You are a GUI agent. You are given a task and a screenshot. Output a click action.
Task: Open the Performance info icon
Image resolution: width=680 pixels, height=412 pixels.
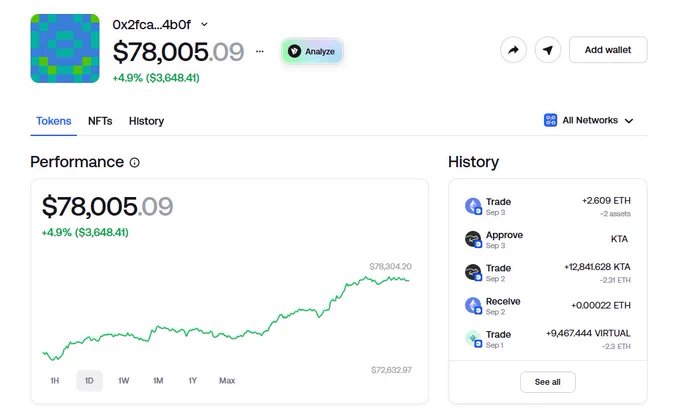point(134,162)
